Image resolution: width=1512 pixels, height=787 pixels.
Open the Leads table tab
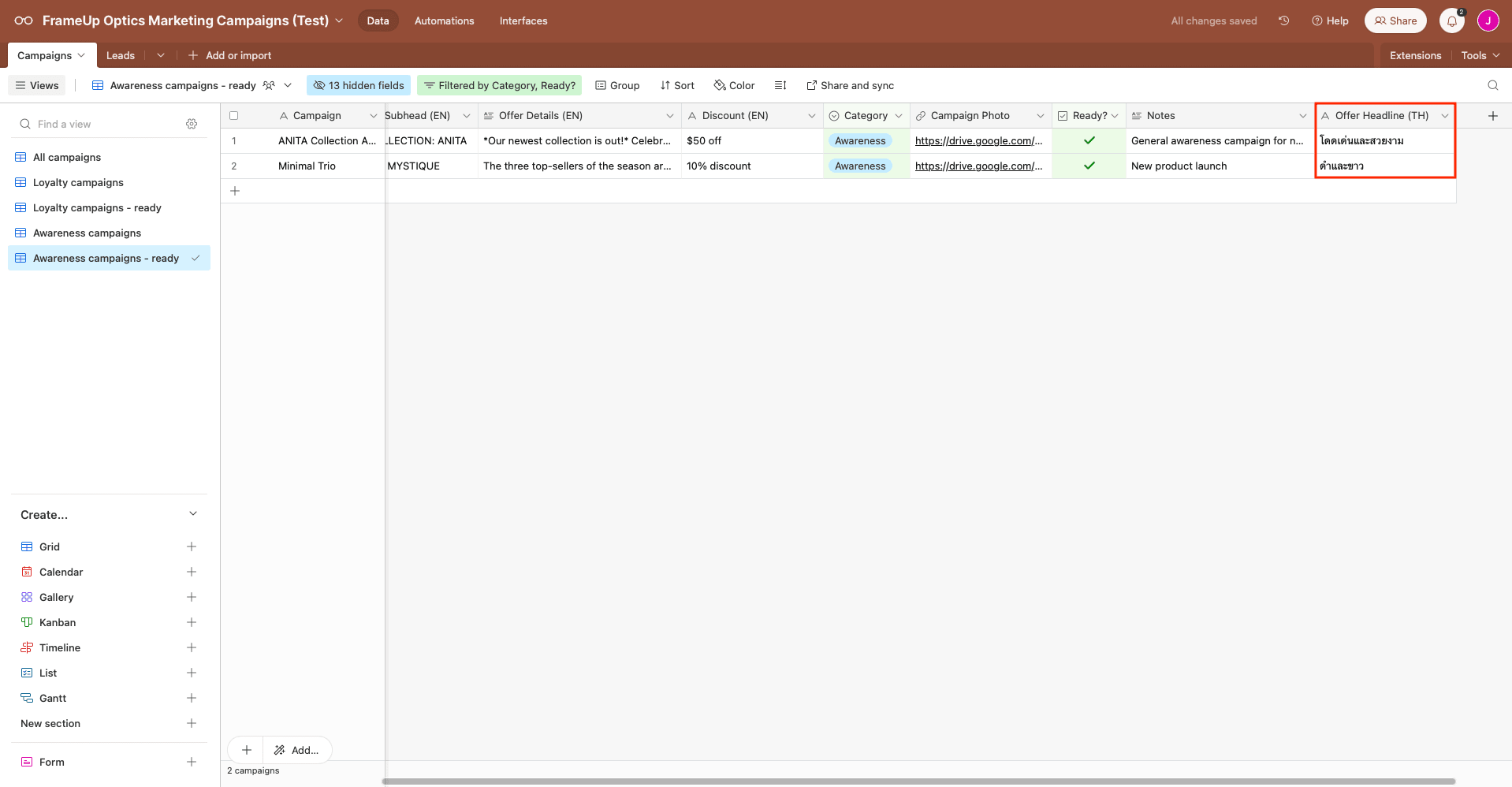[x=120, y=55]
